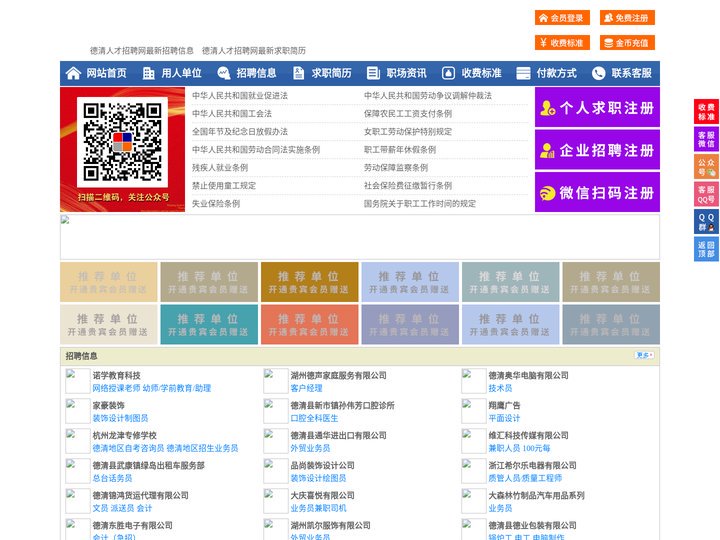Open the 客户经理 job link

(306, 388)
